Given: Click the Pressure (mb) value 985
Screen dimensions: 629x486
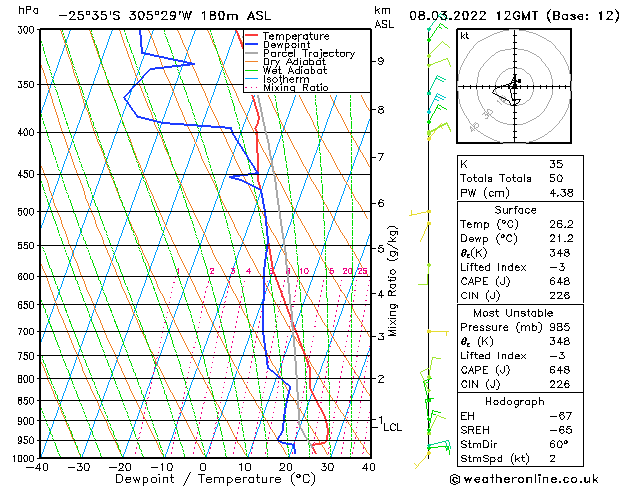Looking at the screenshot, I should pos(560,327).
